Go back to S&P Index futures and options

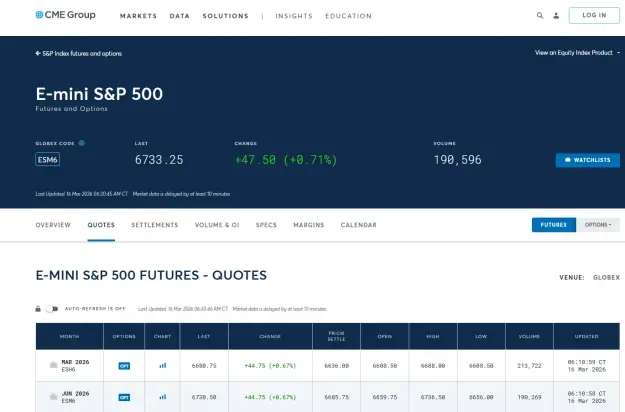[x=79, y=53]
